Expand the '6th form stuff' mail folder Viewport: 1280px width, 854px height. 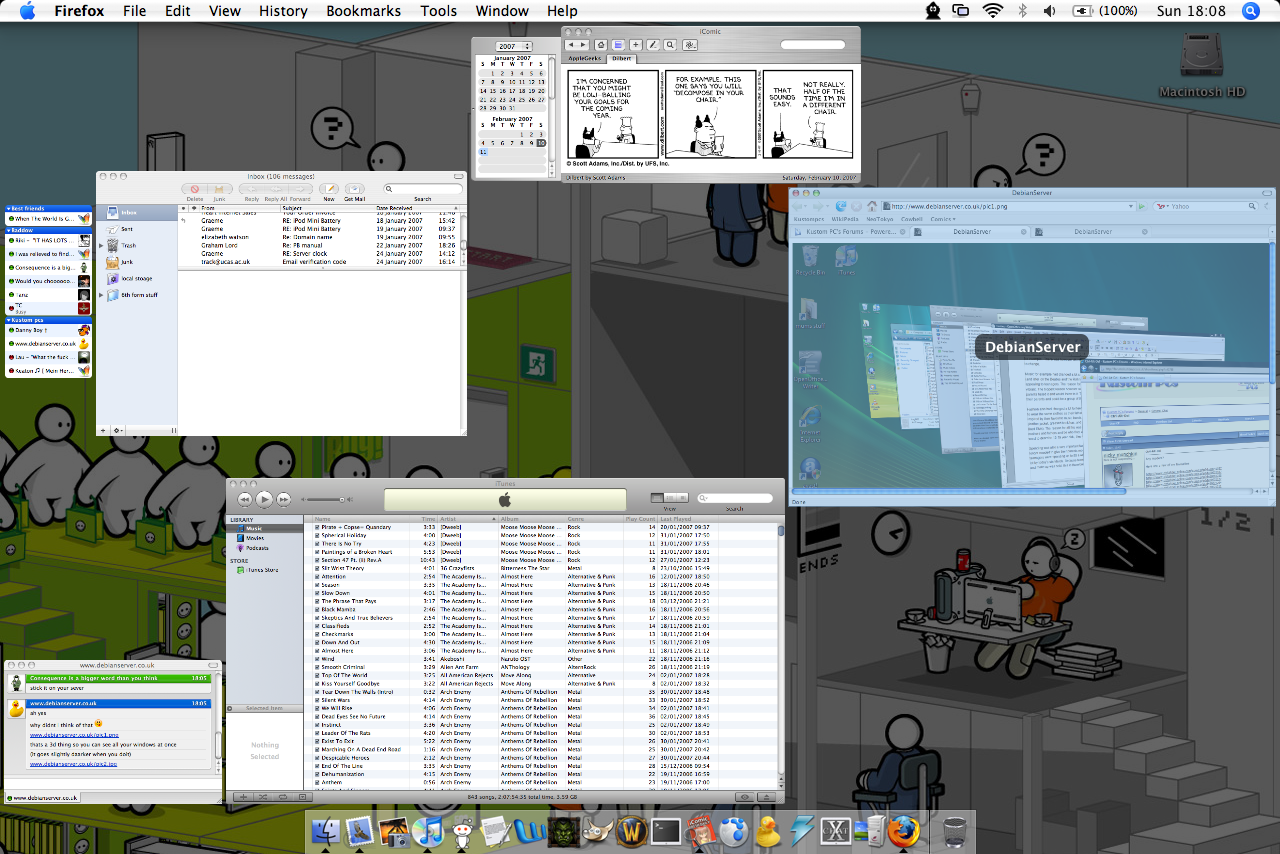(x=100, y=295)
